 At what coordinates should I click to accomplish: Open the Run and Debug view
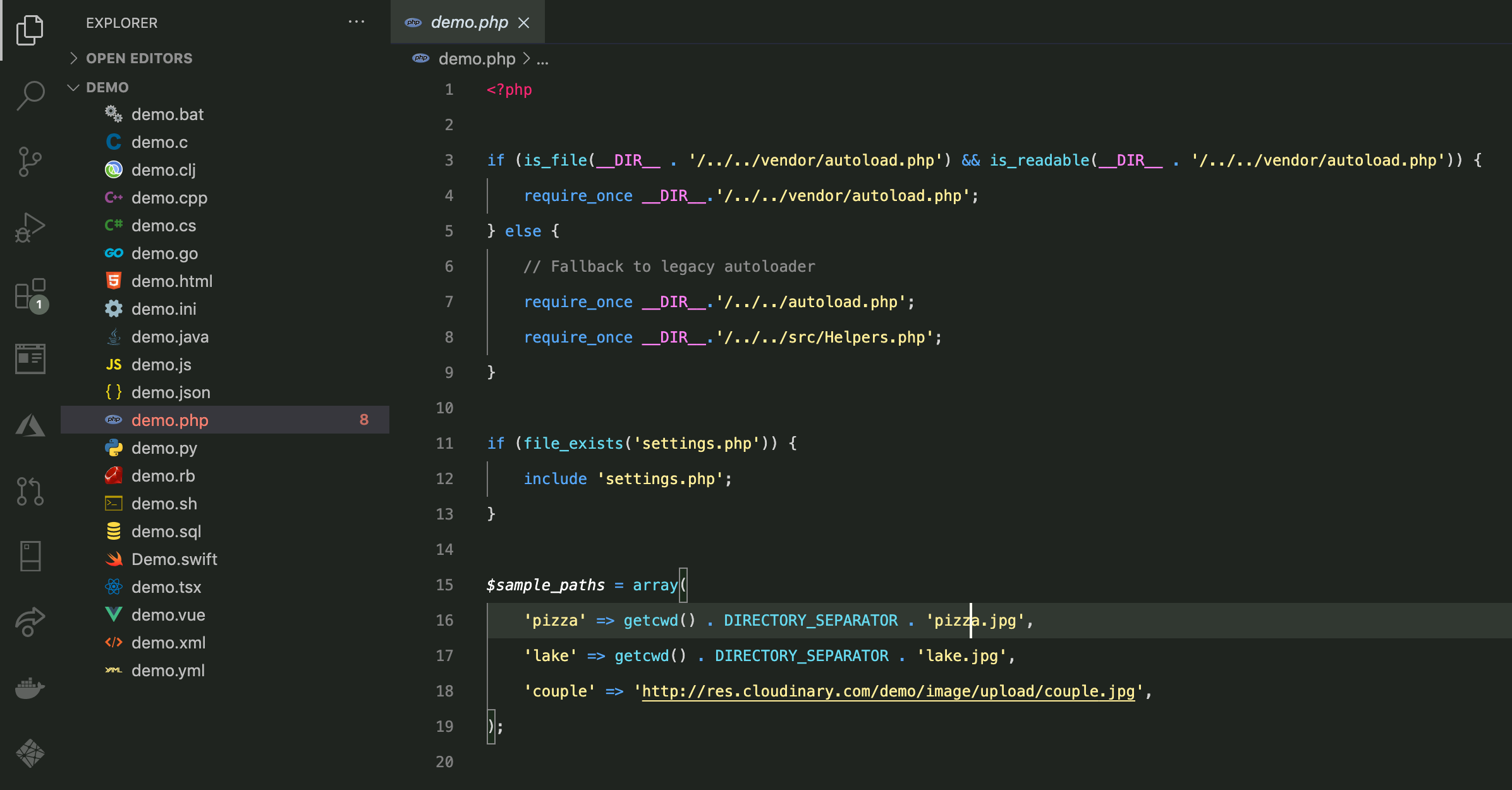pyautogui.click(x=30, y=228)
